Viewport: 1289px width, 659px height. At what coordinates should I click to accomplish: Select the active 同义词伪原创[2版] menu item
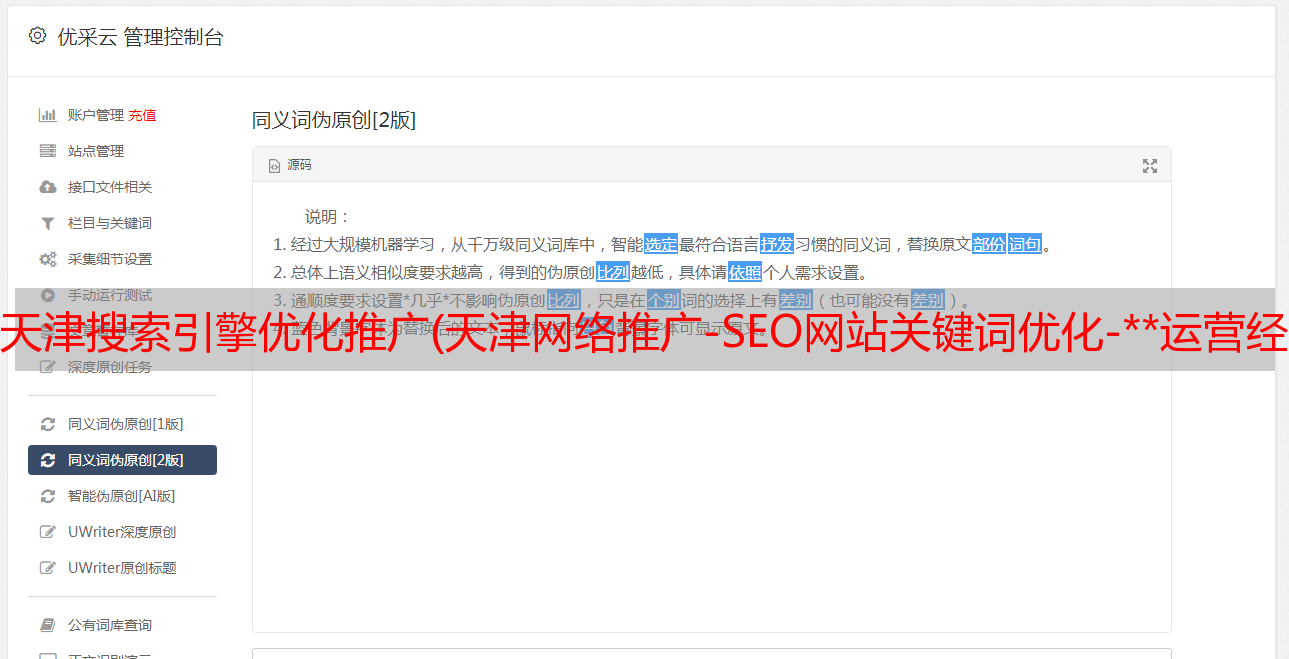click(122, 460)
